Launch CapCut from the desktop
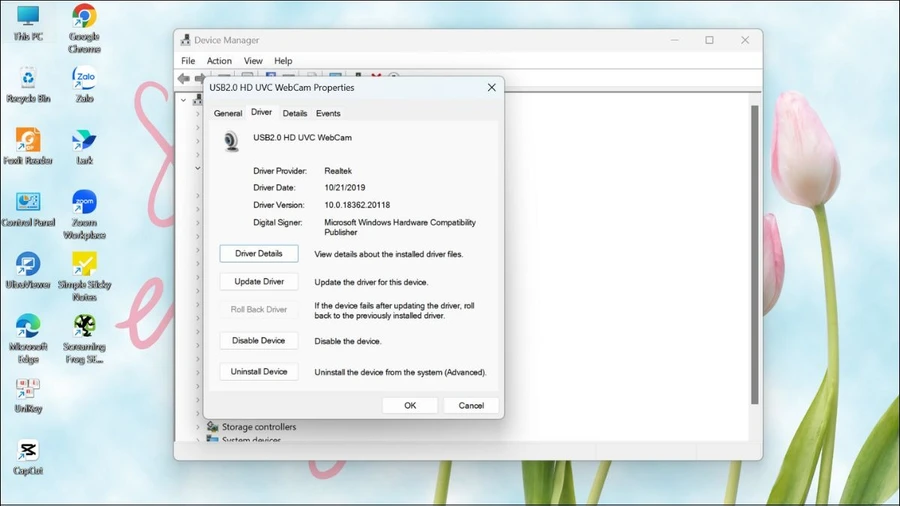The width and height of the screenshot is (900, 506). (x=28, y=457)
